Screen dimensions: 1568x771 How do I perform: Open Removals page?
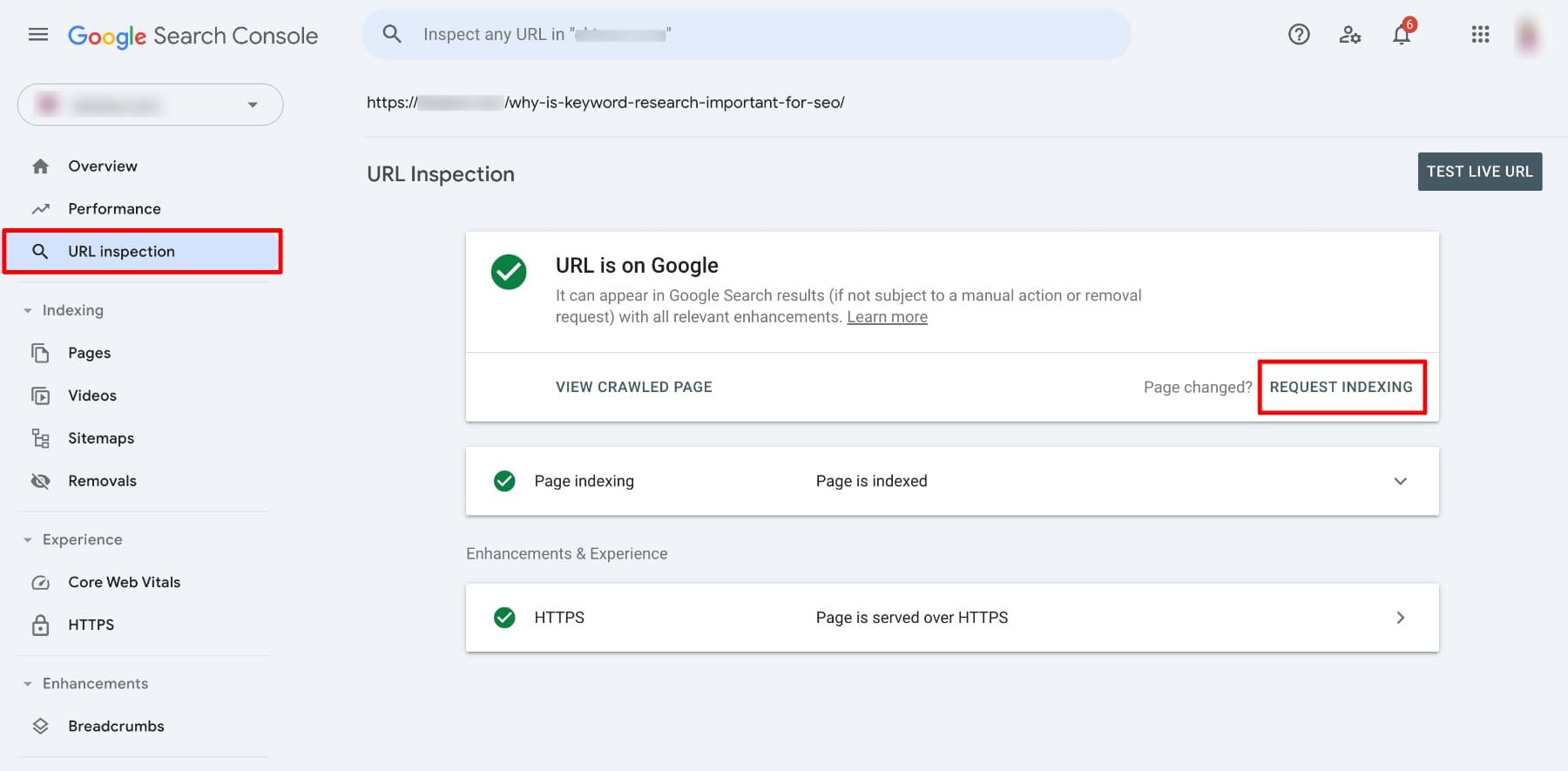pos(102,481)
